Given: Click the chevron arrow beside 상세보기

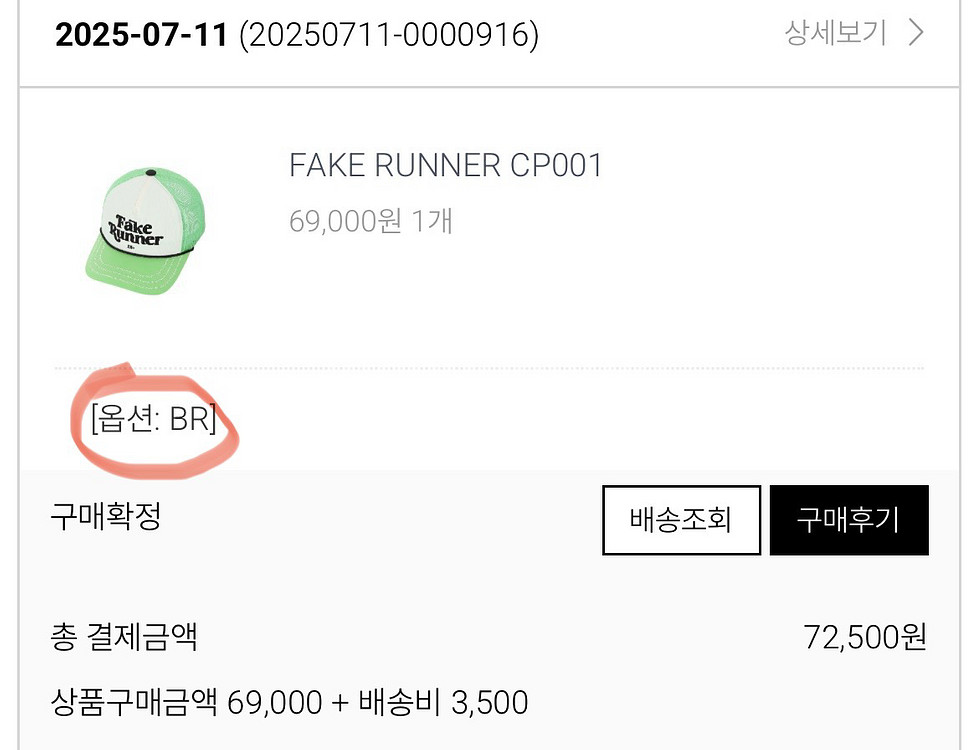Looking at the screenshot, I should [x=915, y=34].
